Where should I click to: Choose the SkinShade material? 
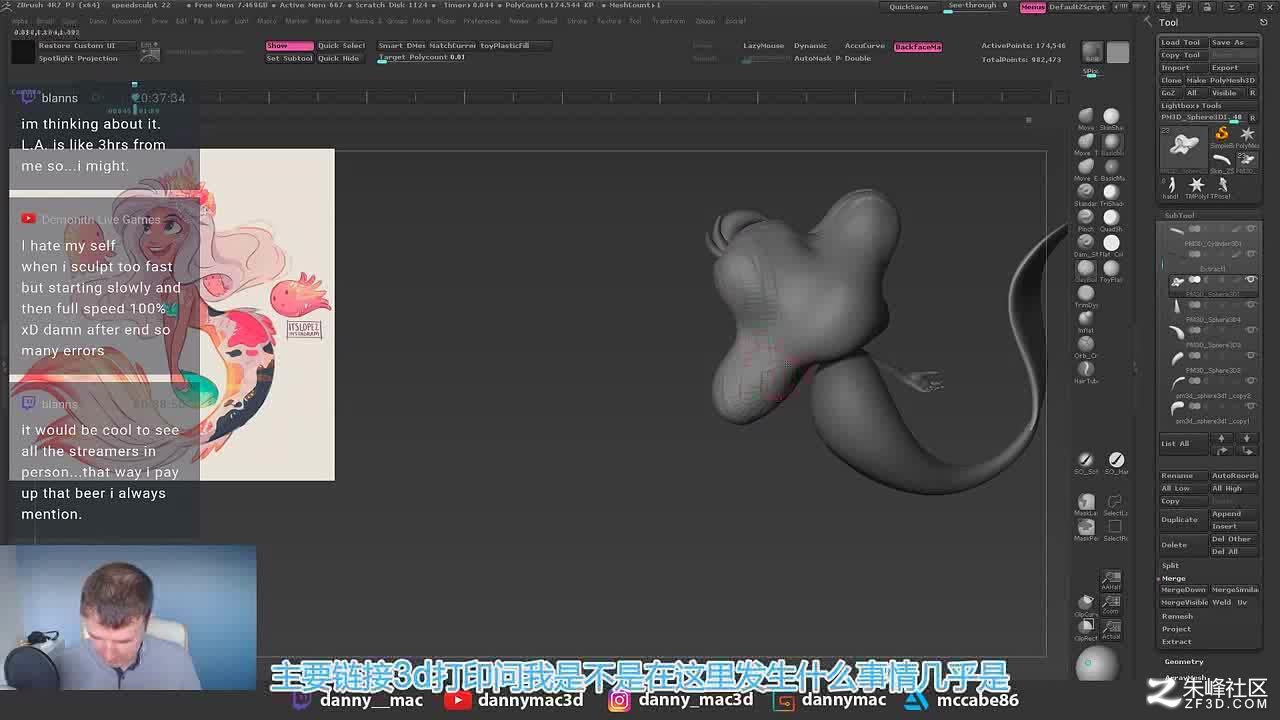[x=1111, y=119]
